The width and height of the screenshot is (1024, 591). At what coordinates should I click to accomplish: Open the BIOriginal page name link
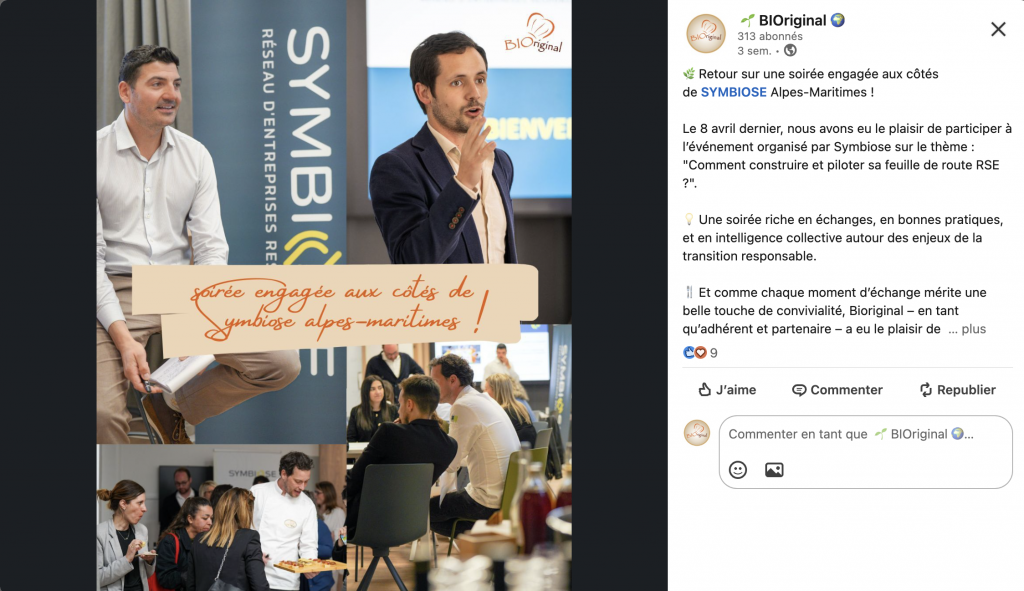click(x=792, y=20)
